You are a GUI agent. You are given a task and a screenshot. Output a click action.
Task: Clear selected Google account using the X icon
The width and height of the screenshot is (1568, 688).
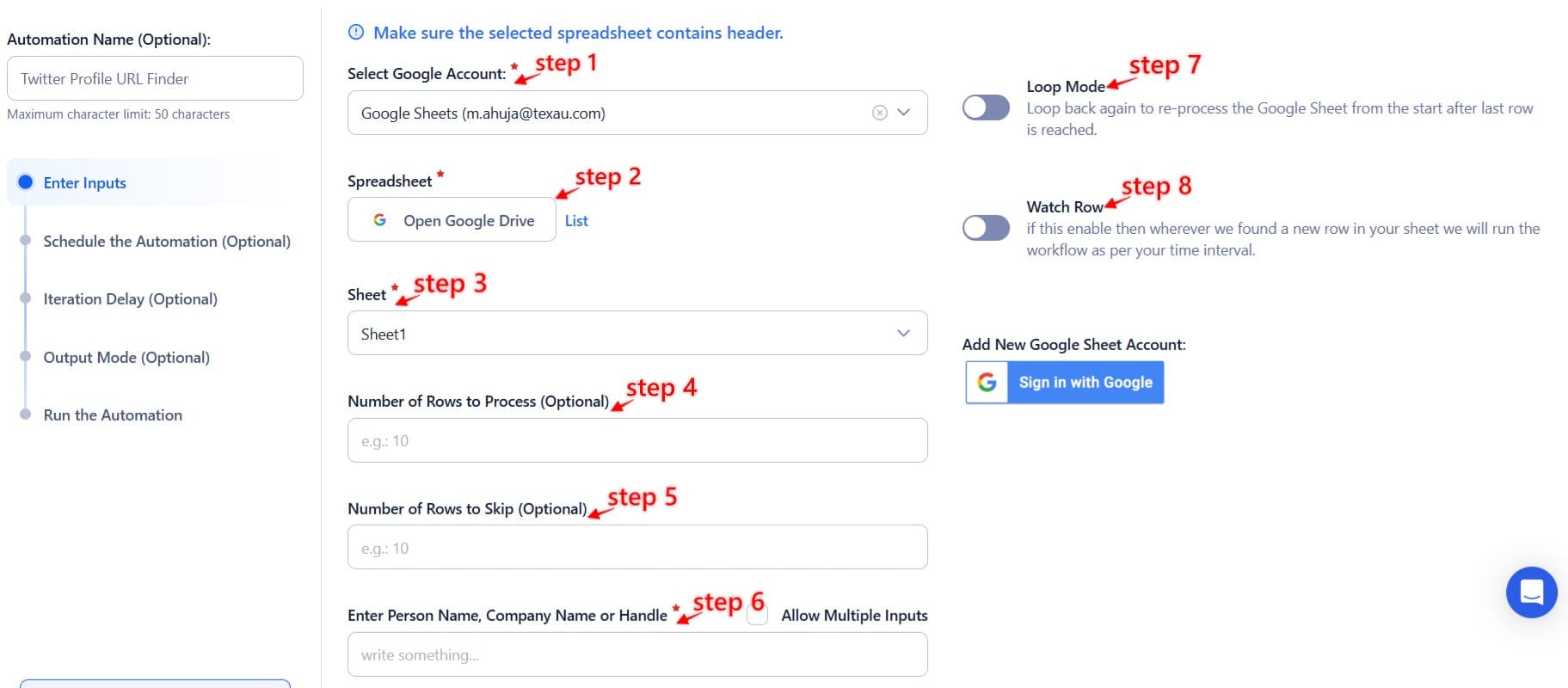[x=878, y=112]
